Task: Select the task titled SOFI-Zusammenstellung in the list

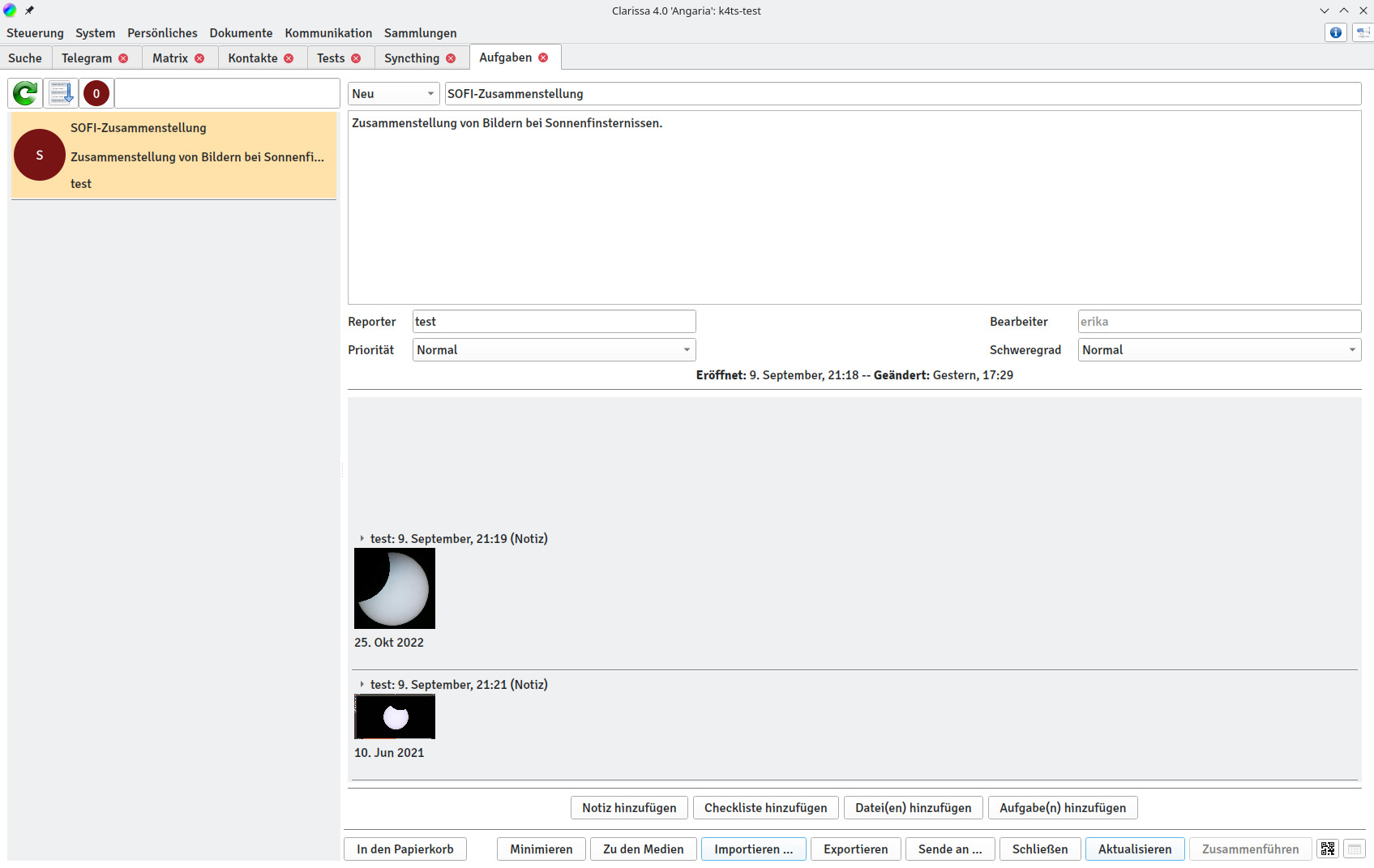Action: click(173, 156)
